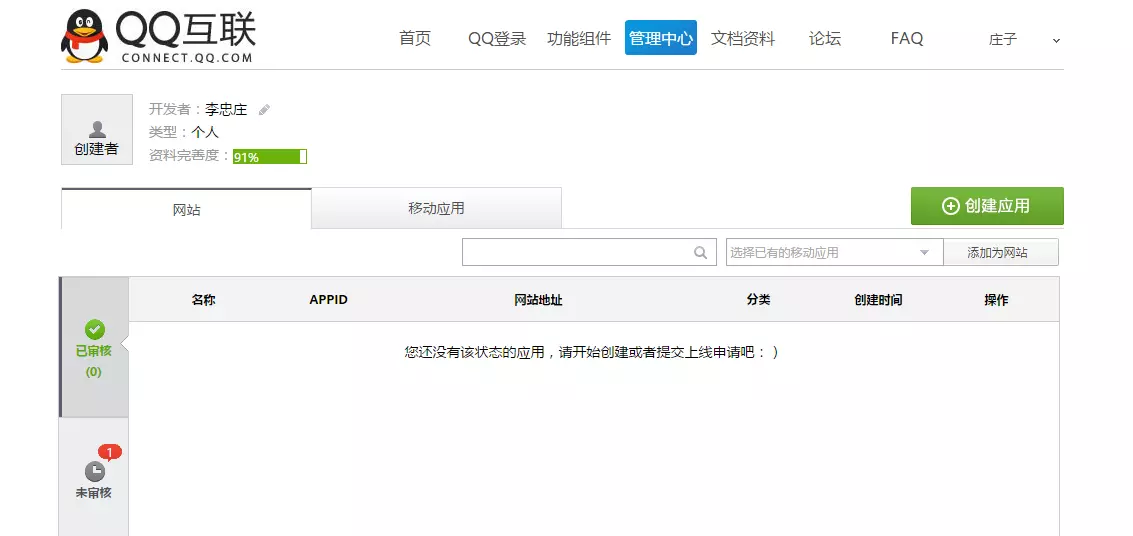Click the magnifier search icon
1133x536 pixels.
coord(700,252)
